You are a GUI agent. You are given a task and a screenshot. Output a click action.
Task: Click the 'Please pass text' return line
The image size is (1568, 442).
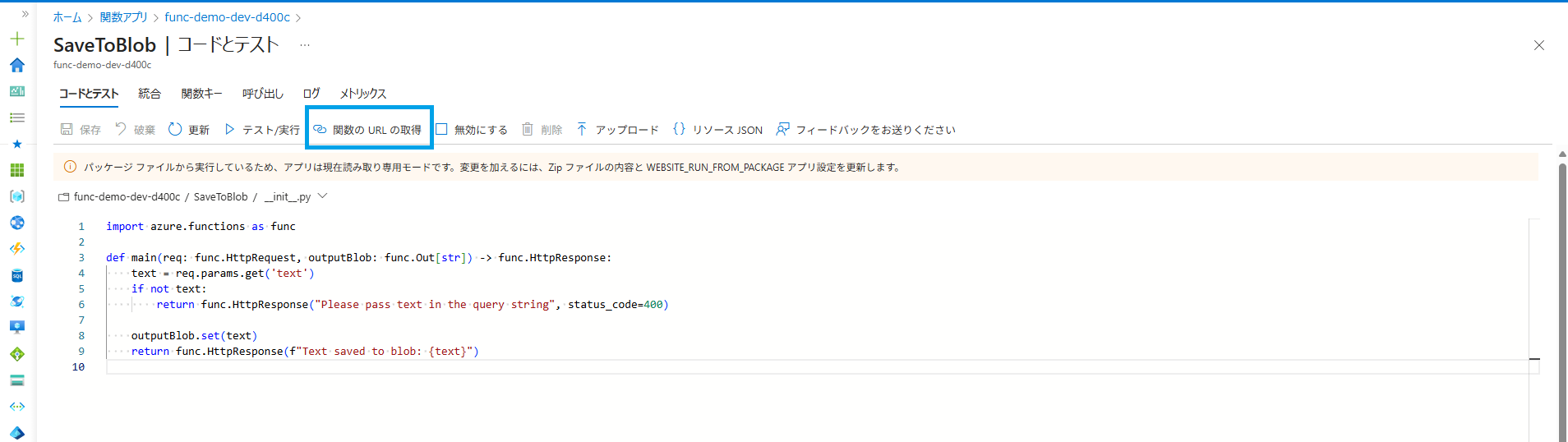click(413, 305)
